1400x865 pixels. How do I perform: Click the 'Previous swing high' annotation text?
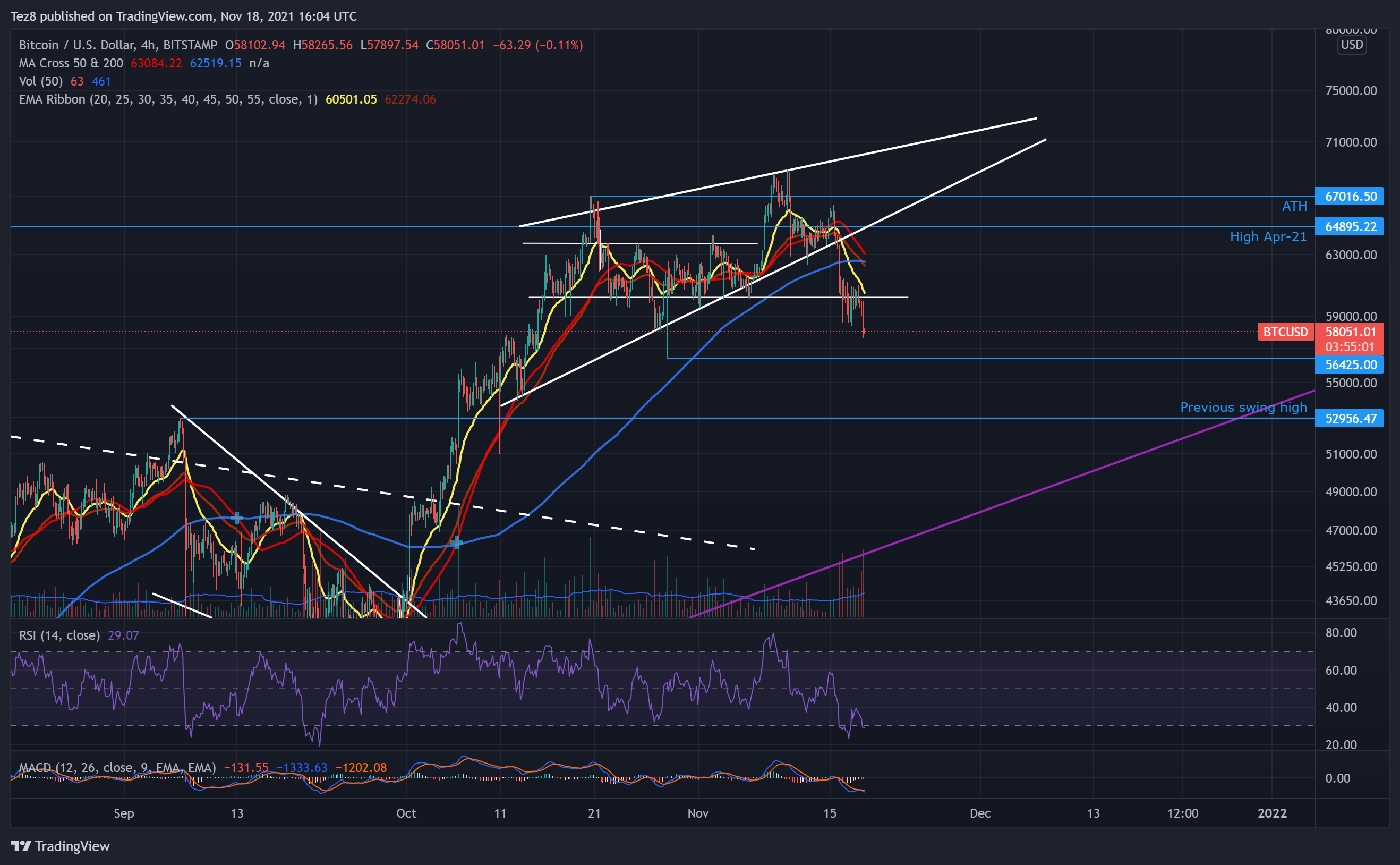click(x=1243, y=408)
